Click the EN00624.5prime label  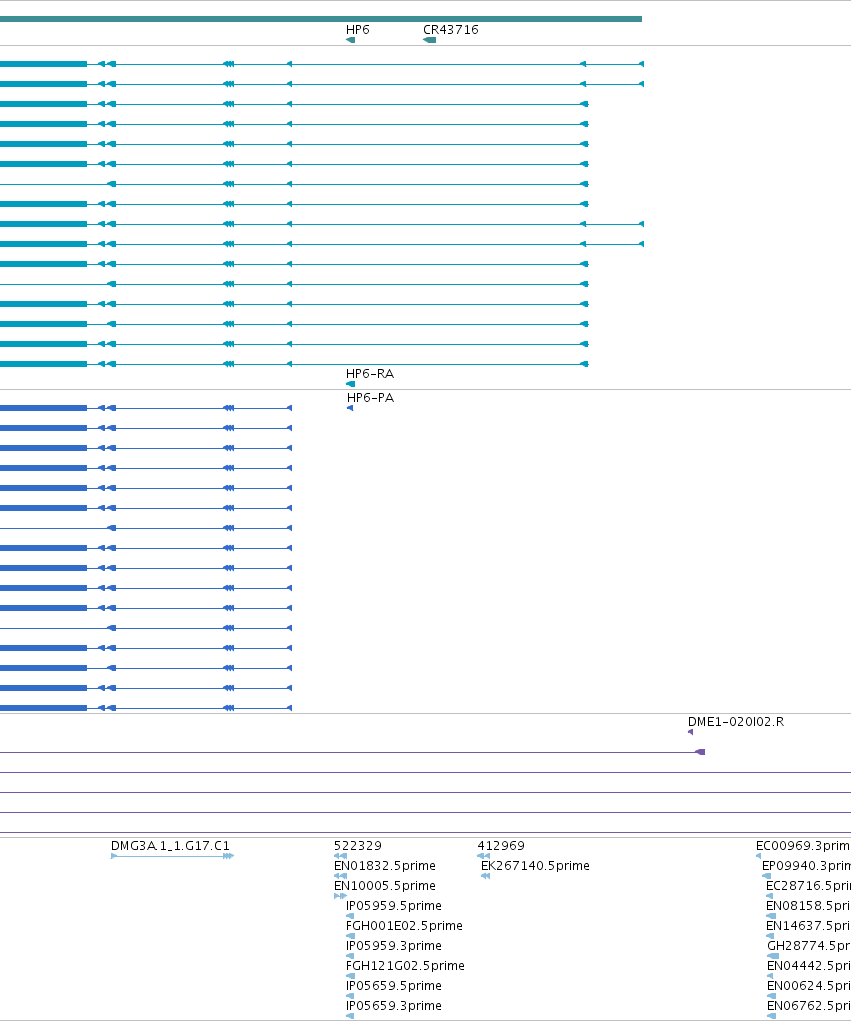[809, 986]
